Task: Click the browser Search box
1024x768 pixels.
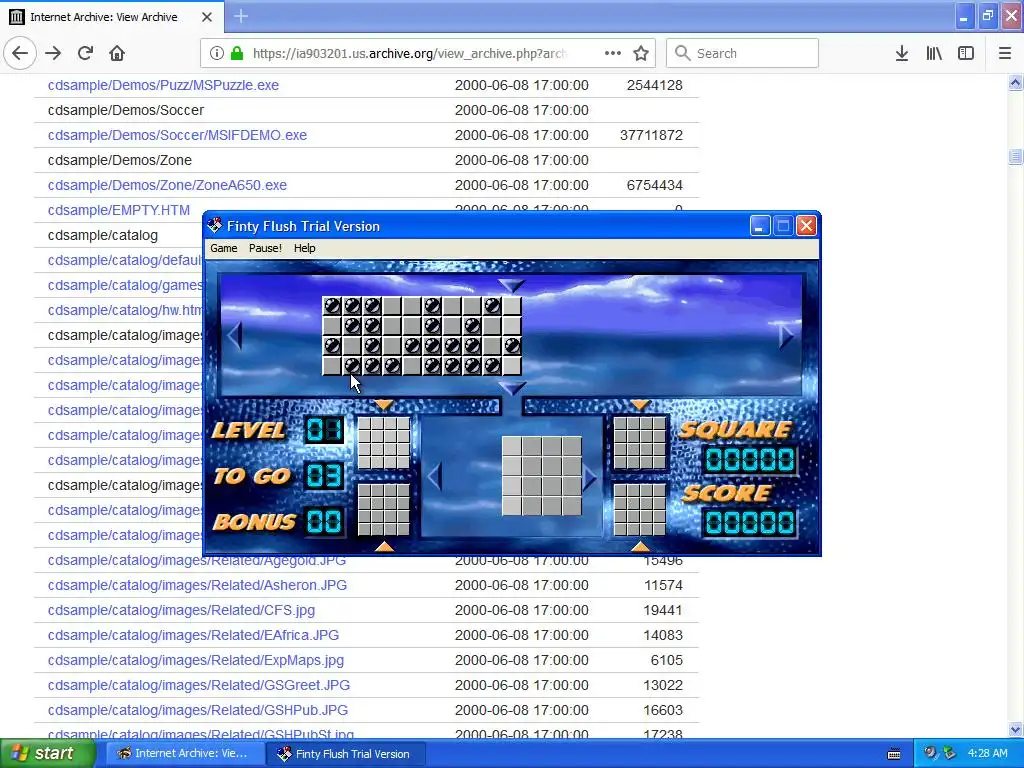Action: (743, 54)
